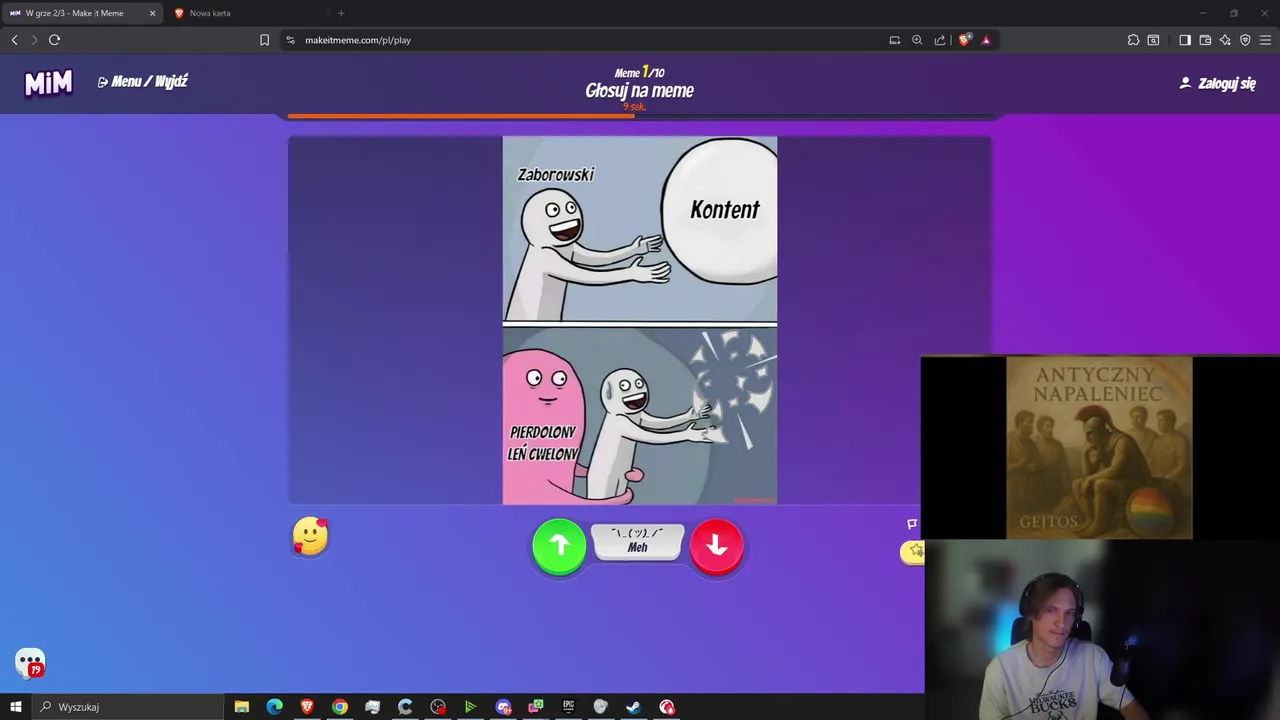Open the zoom magnifier in address bar

click(x=917, y=40)
